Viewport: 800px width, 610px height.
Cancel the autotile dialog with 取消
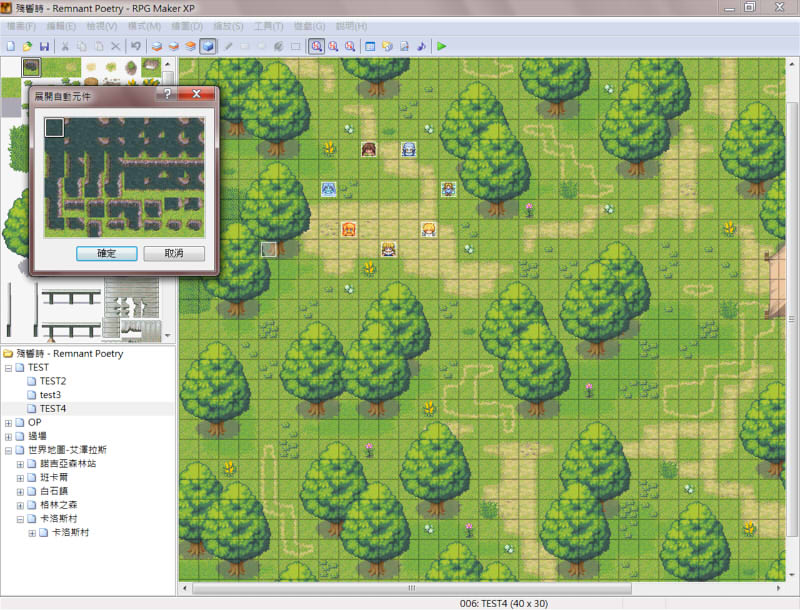(x=174, y=253)
